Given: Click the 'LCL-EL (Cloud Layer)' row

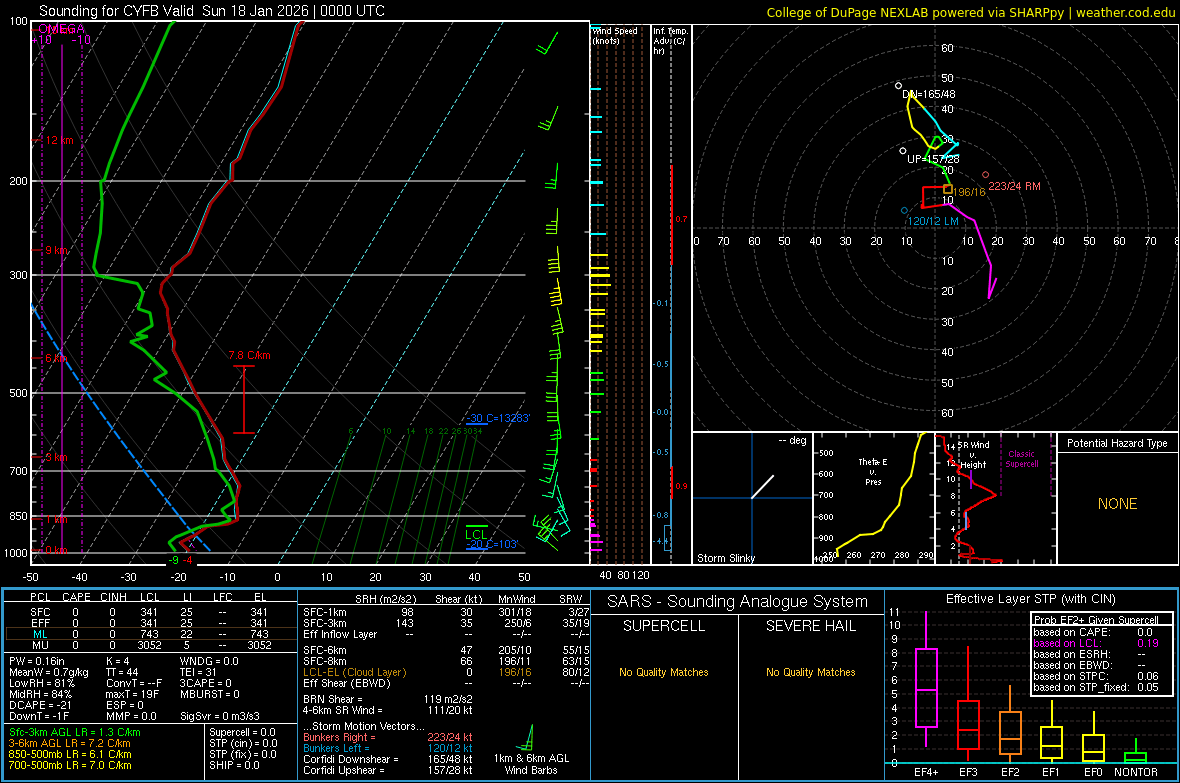Looking at the screenshot, I should (446, 672).
